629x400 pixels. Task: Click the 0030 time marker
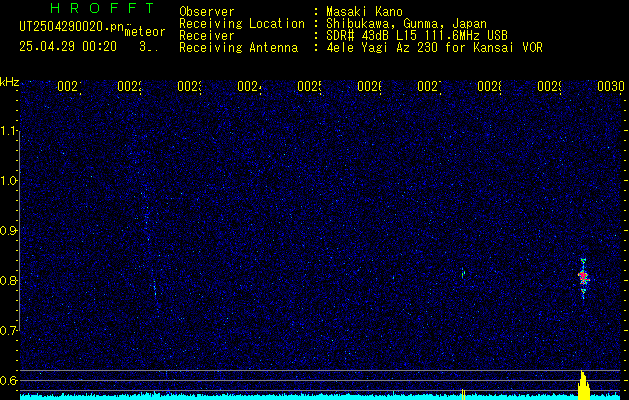coord(611,86)
